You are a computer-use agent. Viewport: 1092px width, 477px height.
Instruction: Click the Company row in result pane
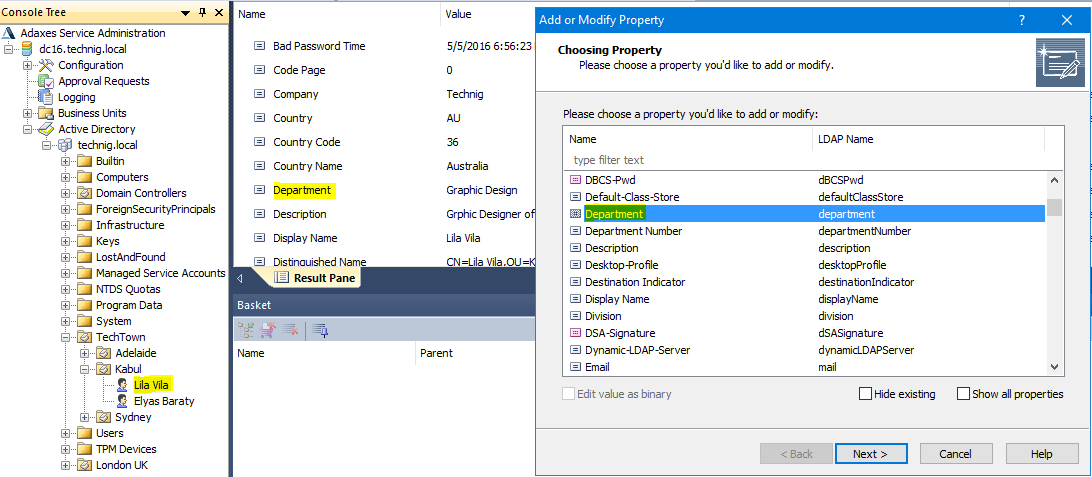[384, 94]
